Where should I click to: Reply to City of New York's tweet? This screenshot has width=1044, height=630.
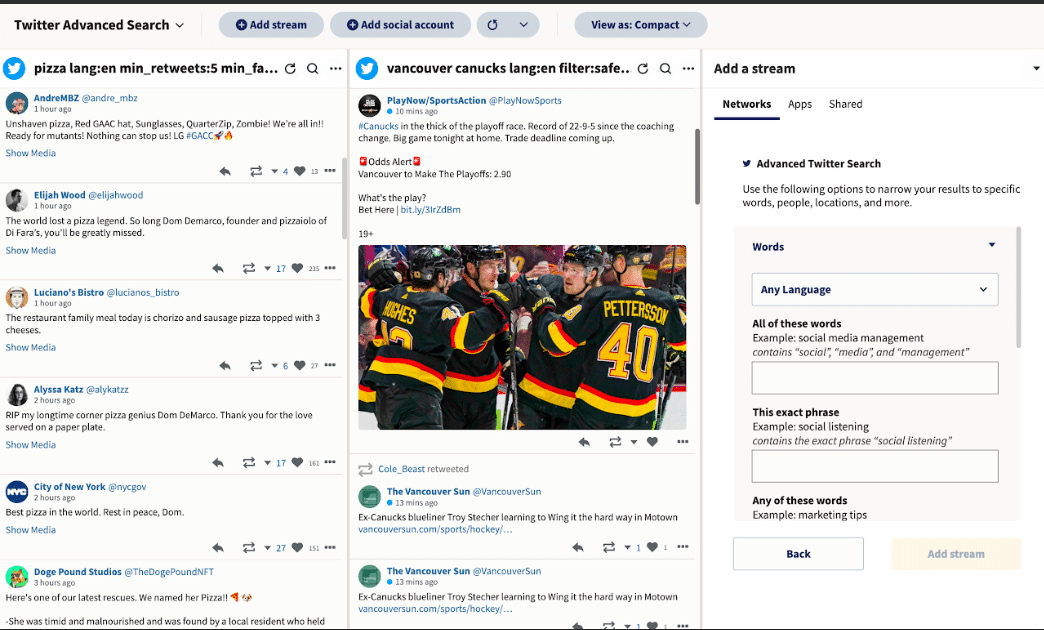click(x=218, y=548)
